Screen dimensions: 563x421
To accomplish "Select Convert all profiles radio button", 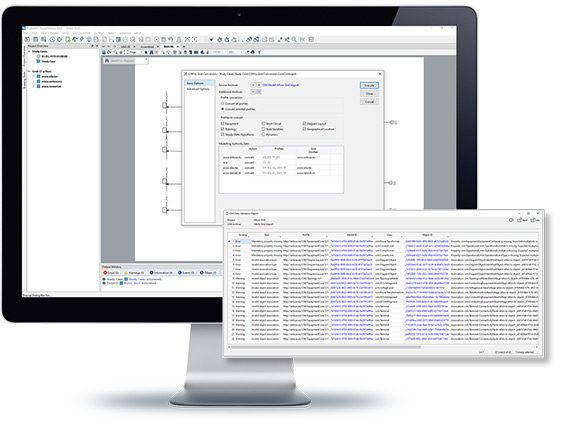I will [x=223, y=103].
